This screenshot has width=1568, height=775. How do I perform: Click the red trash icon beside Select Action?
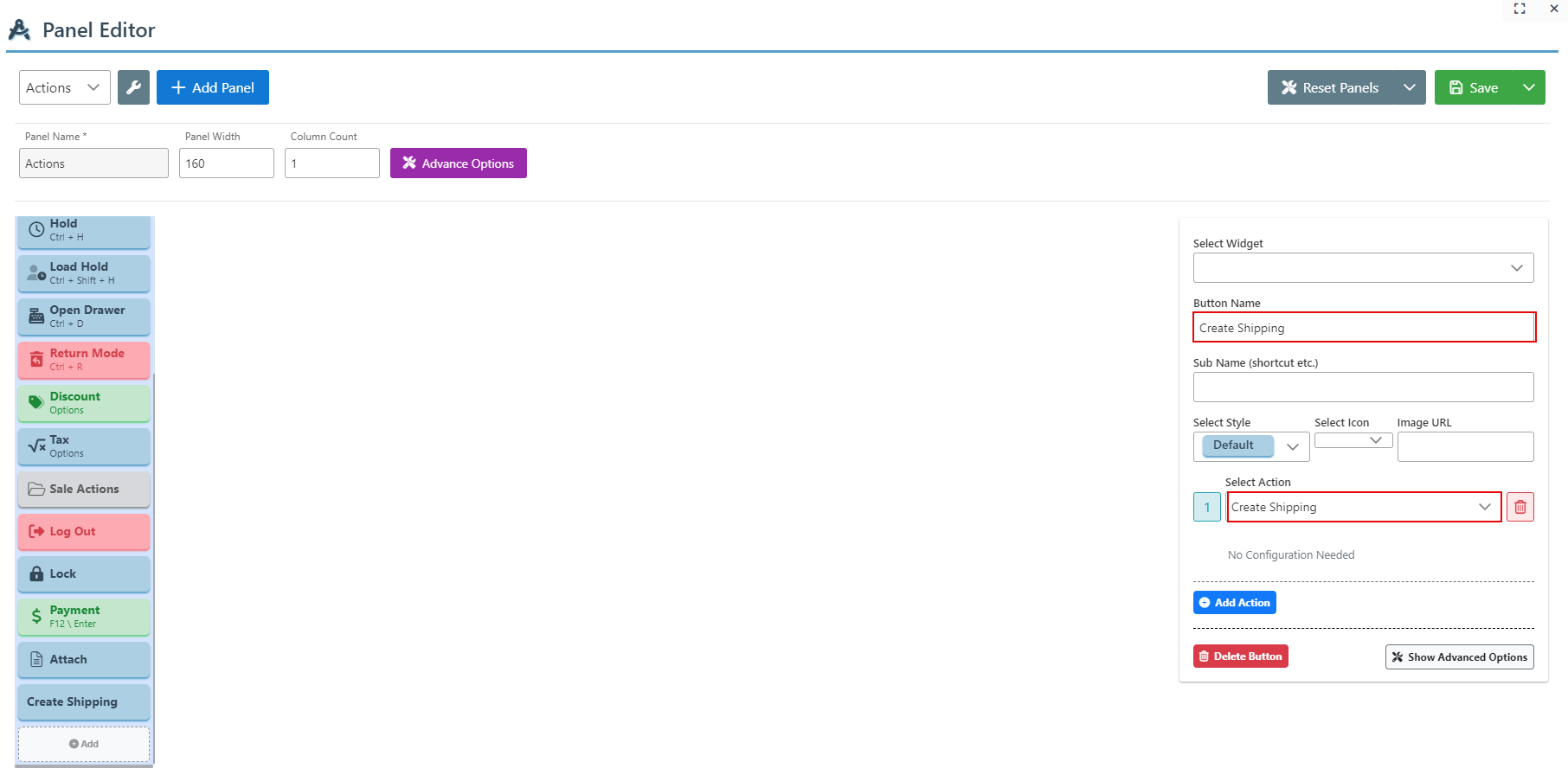coord(1520,507)
